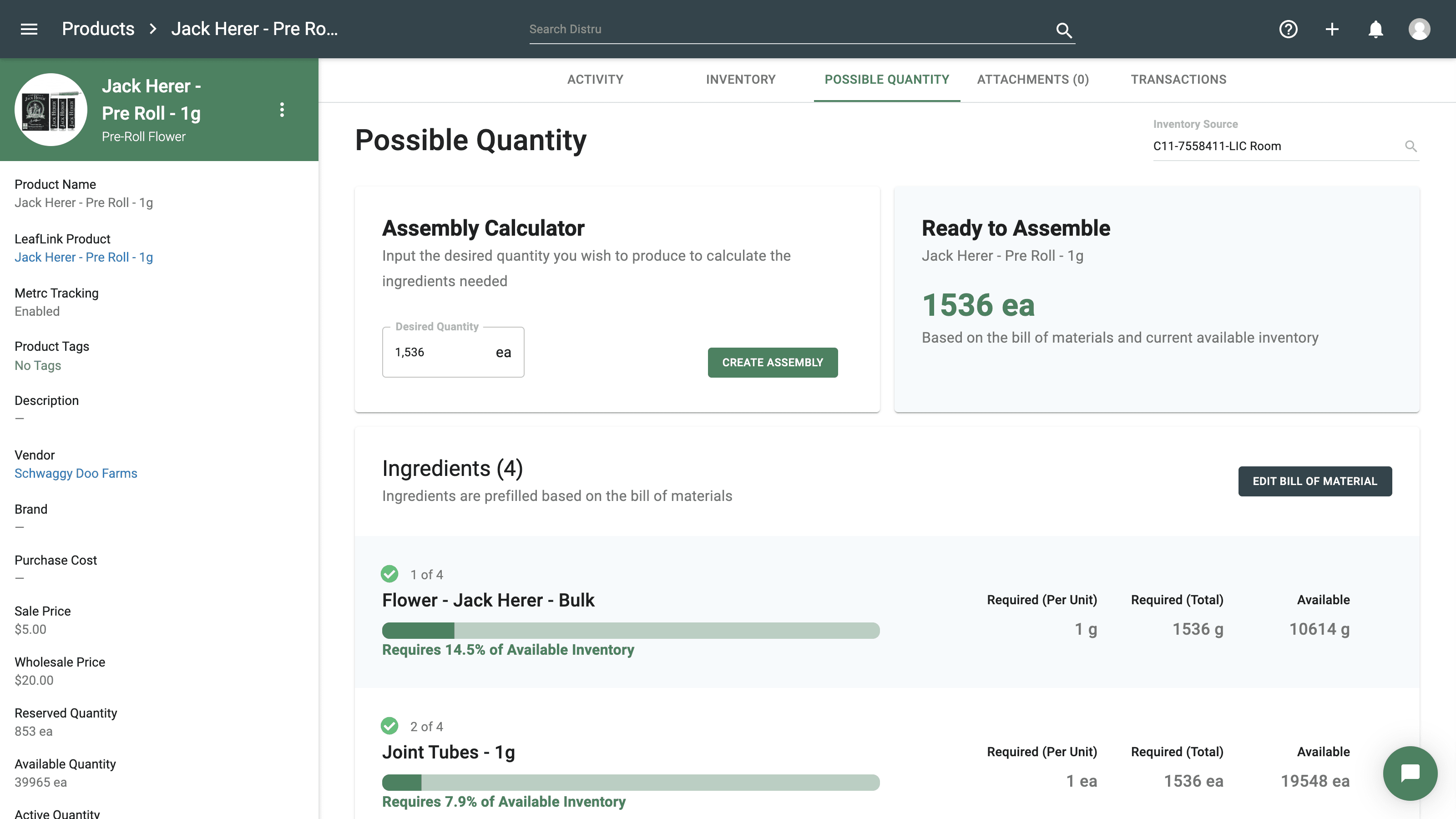Click green checkmark for ingredient 1 of 4

[389, 574]
